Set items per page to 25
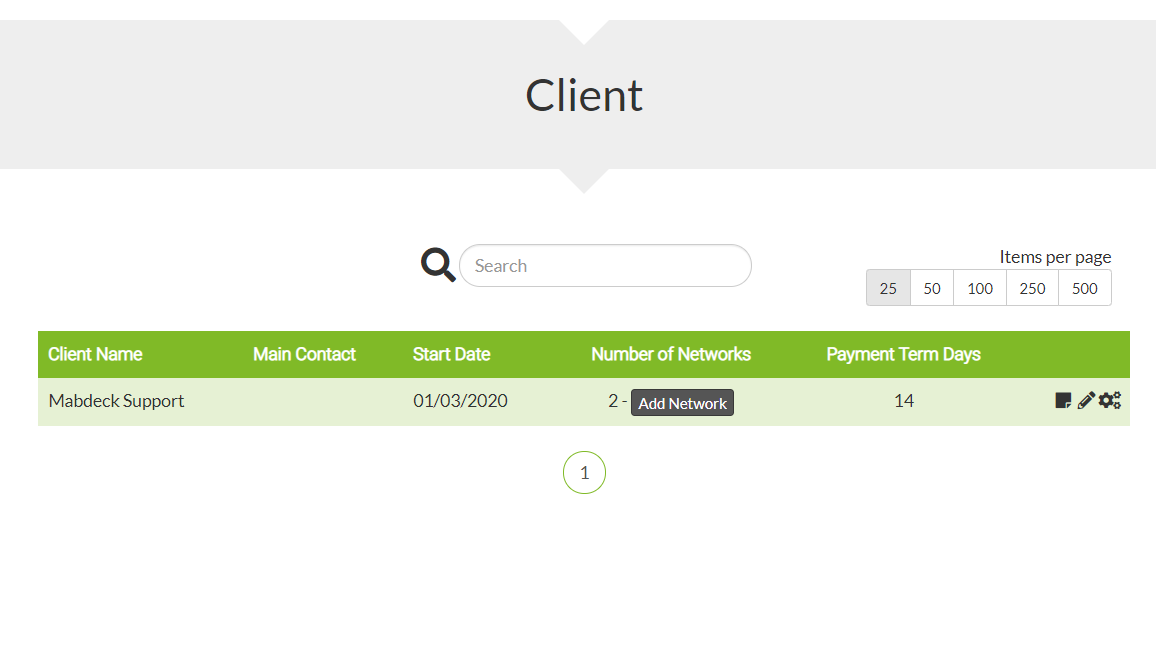The width and height of the screenshot is (1156, 649). (888, 288)
